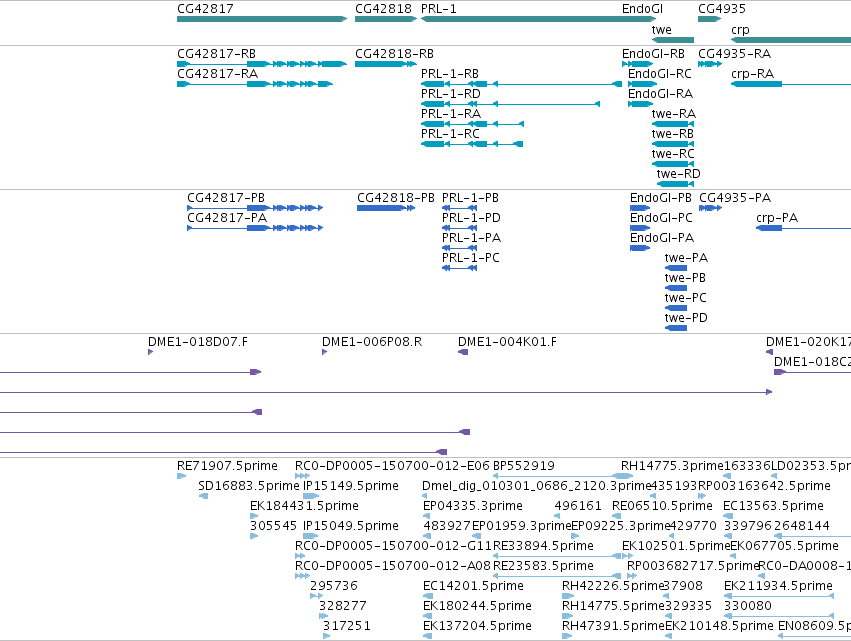Viewport: 851px width, 641px height.
Task: Select transcript twe-RC
Action: click(673, 164)
